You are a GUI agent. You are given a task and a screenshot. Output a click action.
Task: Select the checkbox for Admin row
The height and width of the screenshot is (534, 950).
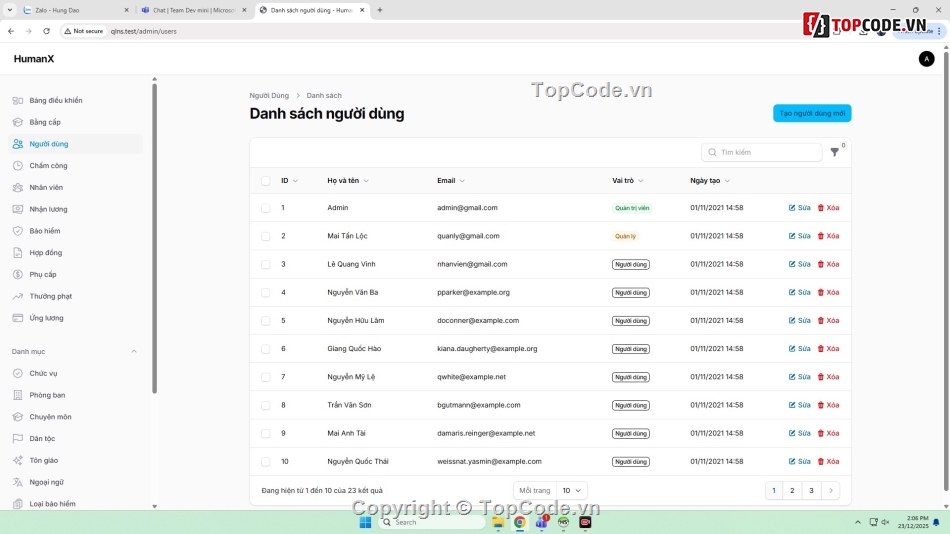265,208
